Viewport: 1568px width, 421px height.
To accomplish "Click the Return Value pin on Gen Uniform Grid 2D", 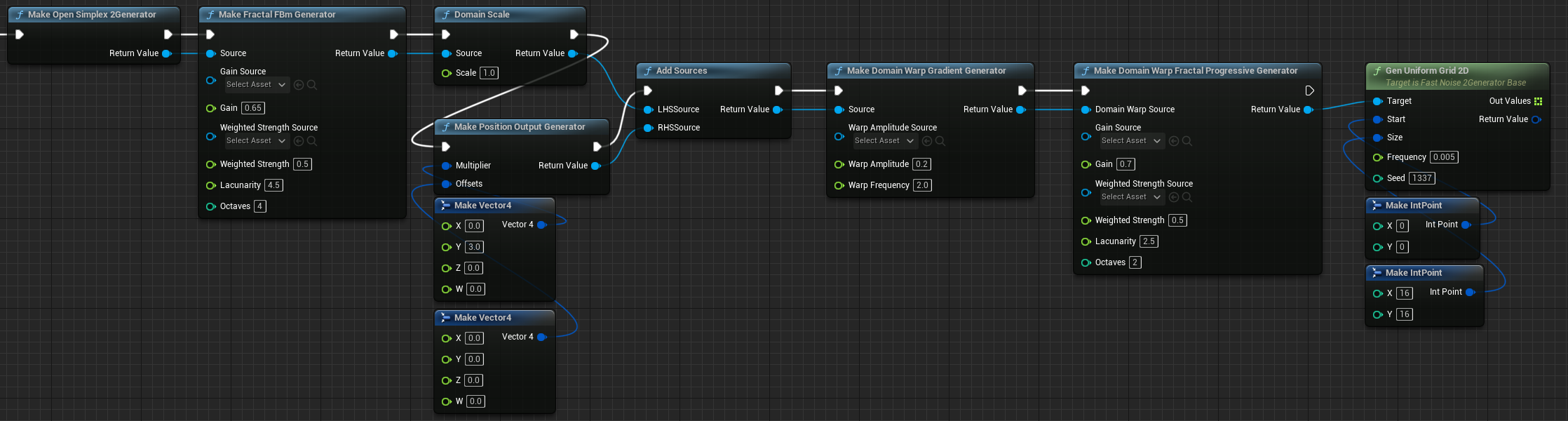I will pyautogui.click(x=1536, y=119).
